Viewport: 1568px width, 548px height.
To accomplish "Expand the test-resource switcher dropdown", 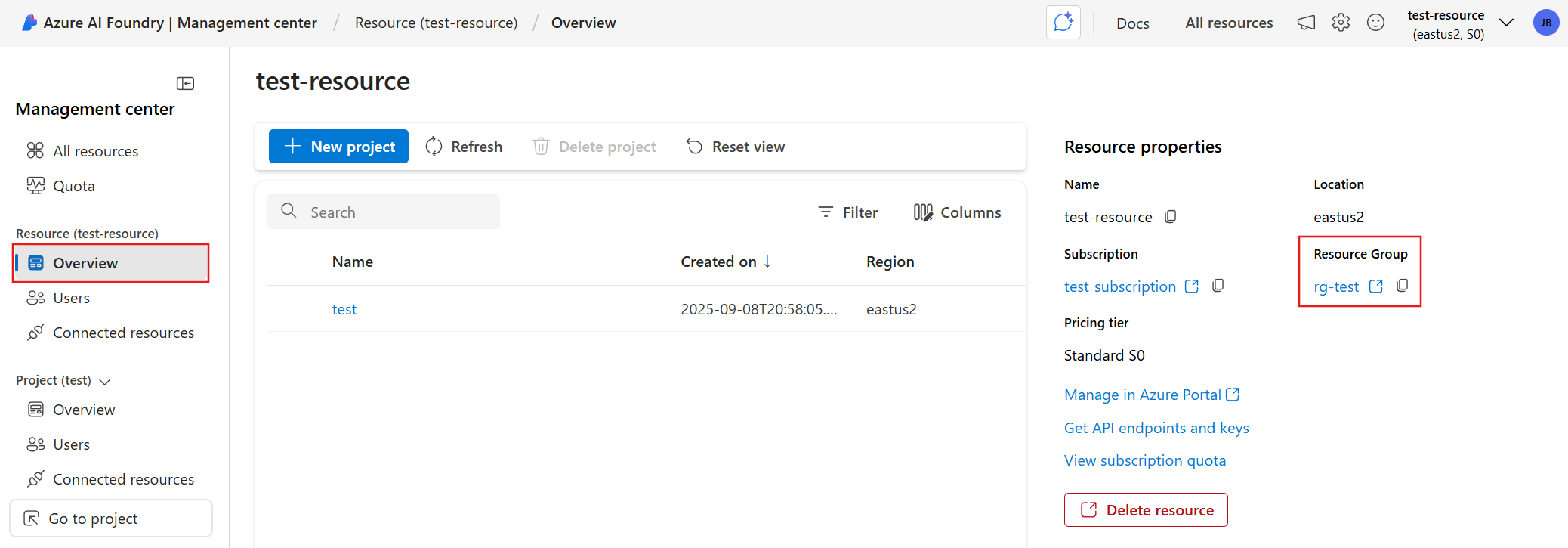I will tap(1506, 23).
